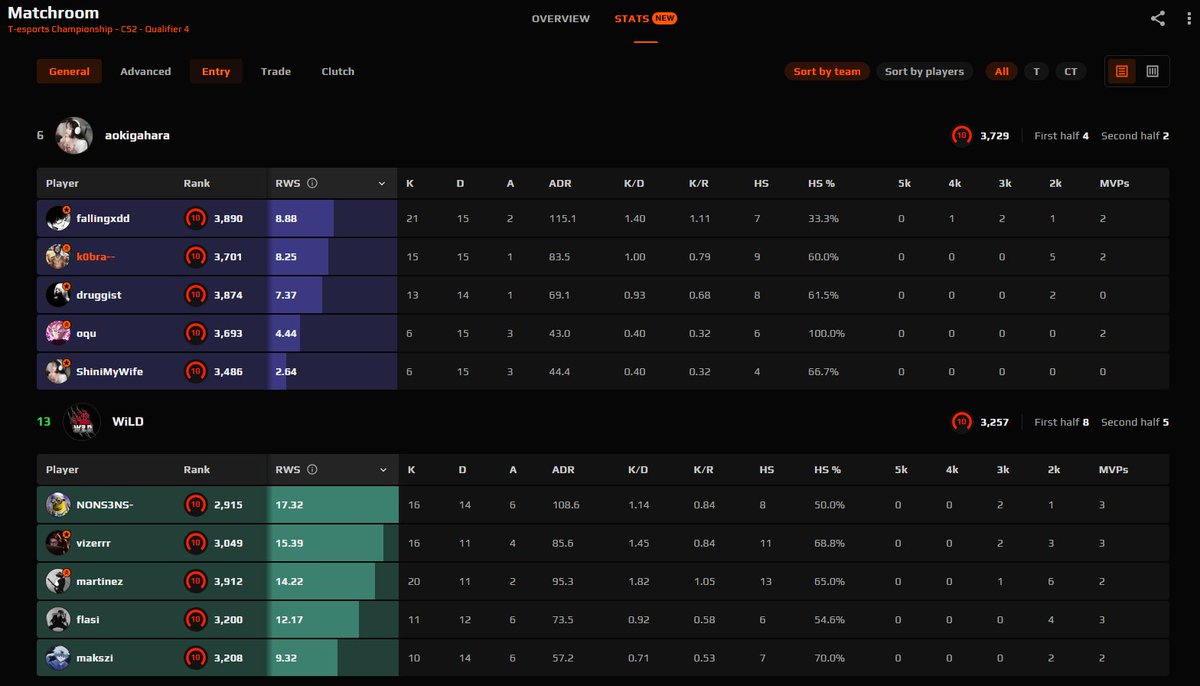
Task: Click WiLD team level 10 ELO badge
Action: coord(961,422)
